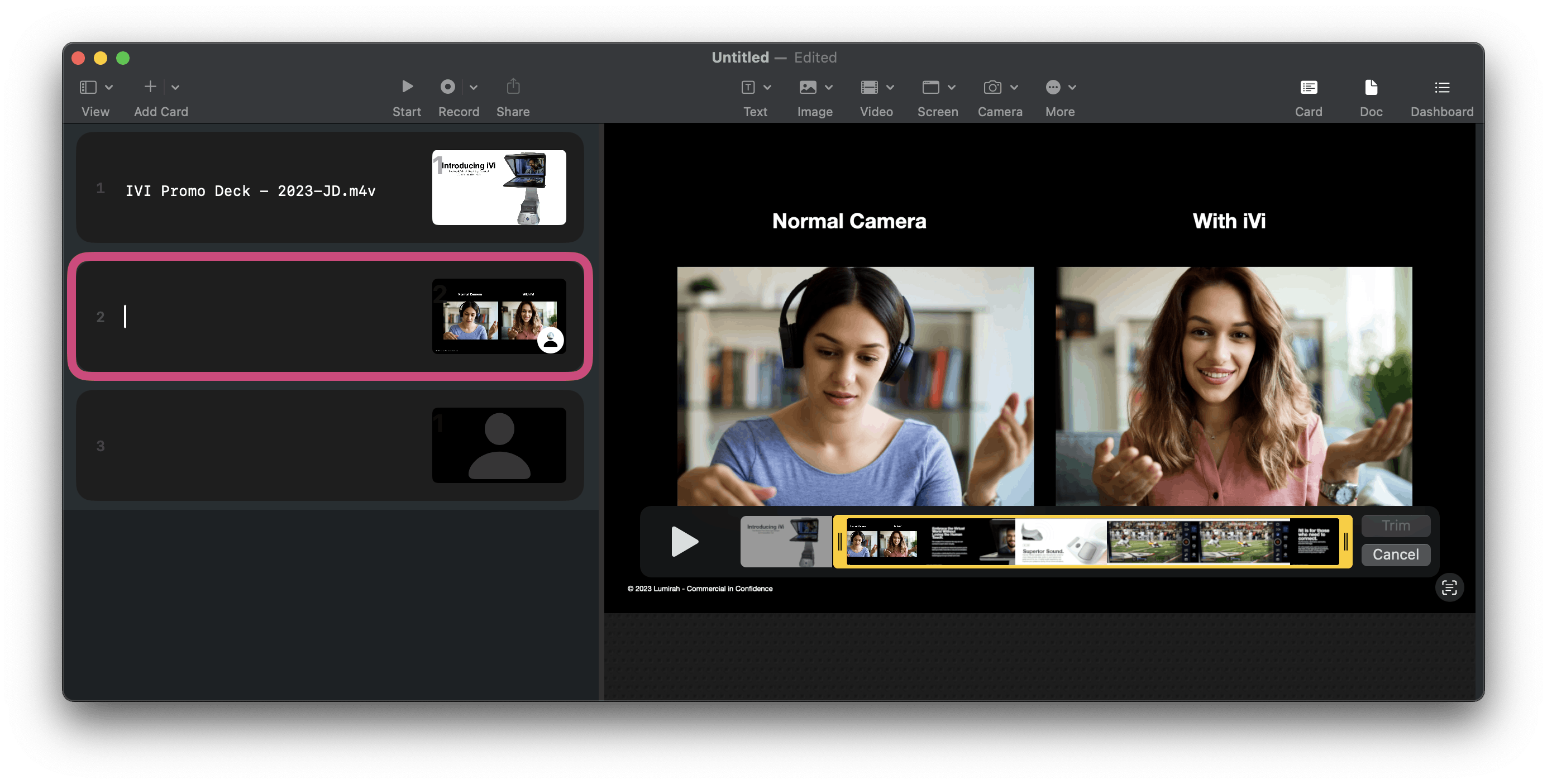Switch to the Card view
1547x784 pixels.
[1309, 98]
